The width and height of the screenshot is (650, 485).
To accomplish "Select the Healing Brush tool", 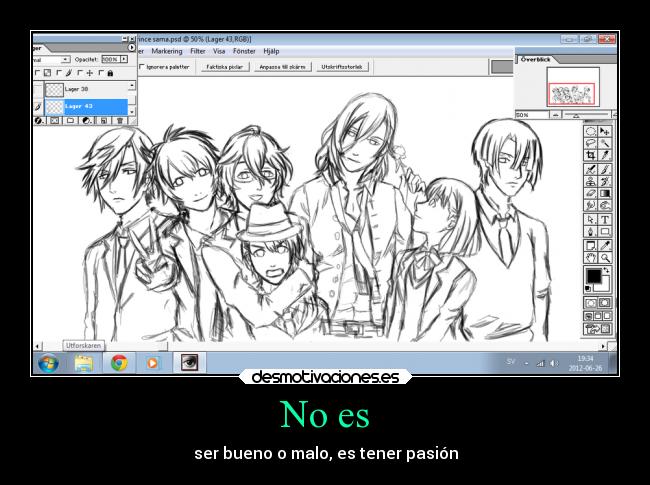I will (x=590, y=170).
